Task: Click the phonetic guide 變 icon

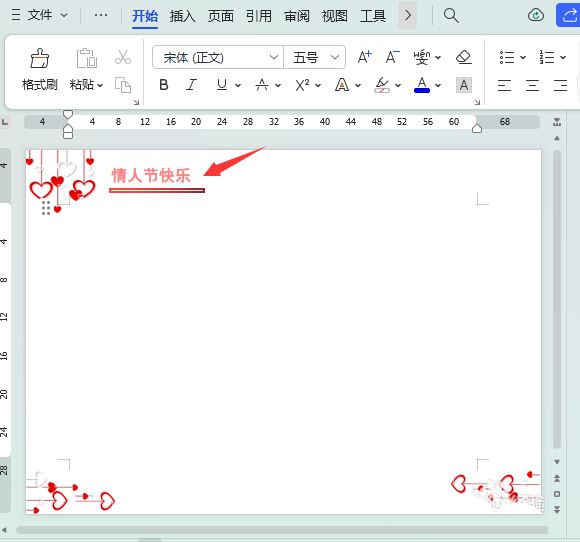Action: (x=422, y=57)
